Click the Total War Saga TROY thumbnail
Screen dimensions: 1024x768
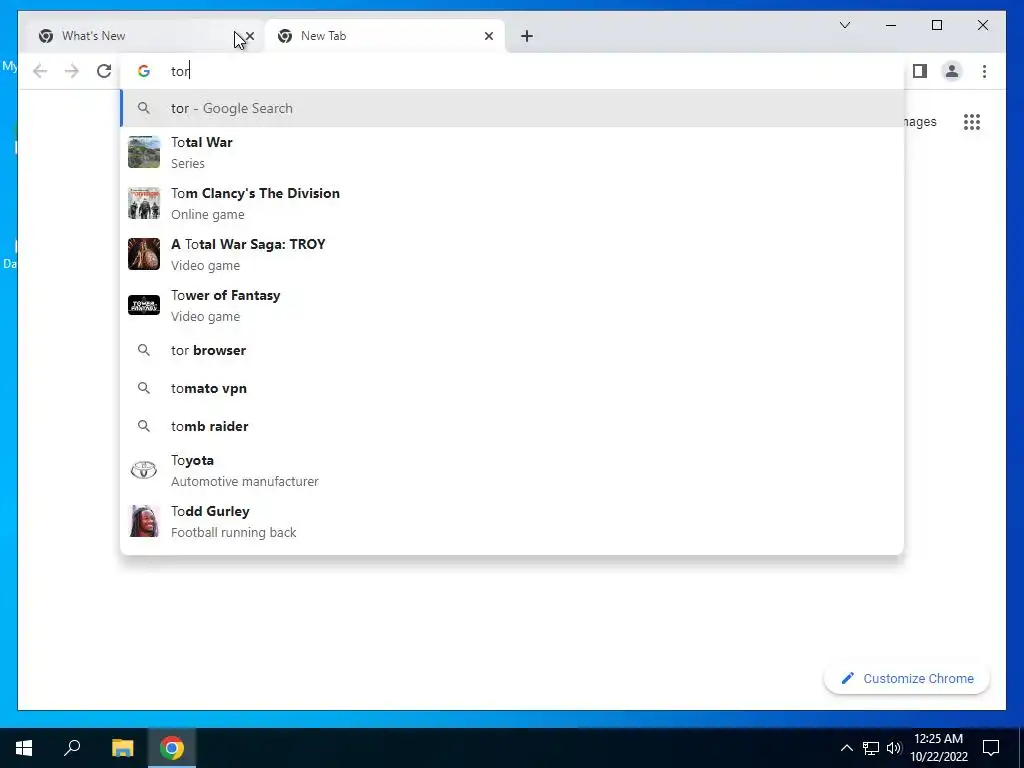click(x=144, y=254)
